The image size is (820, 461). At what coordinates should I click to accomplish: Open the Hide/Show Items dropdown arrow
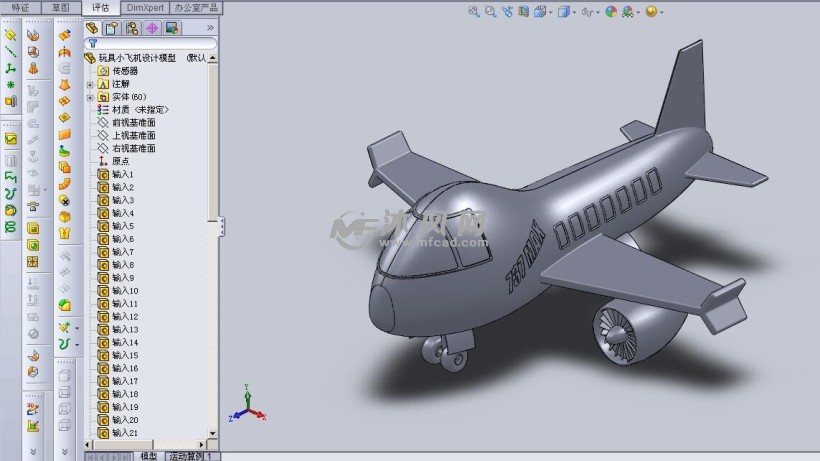pos(598,13)
